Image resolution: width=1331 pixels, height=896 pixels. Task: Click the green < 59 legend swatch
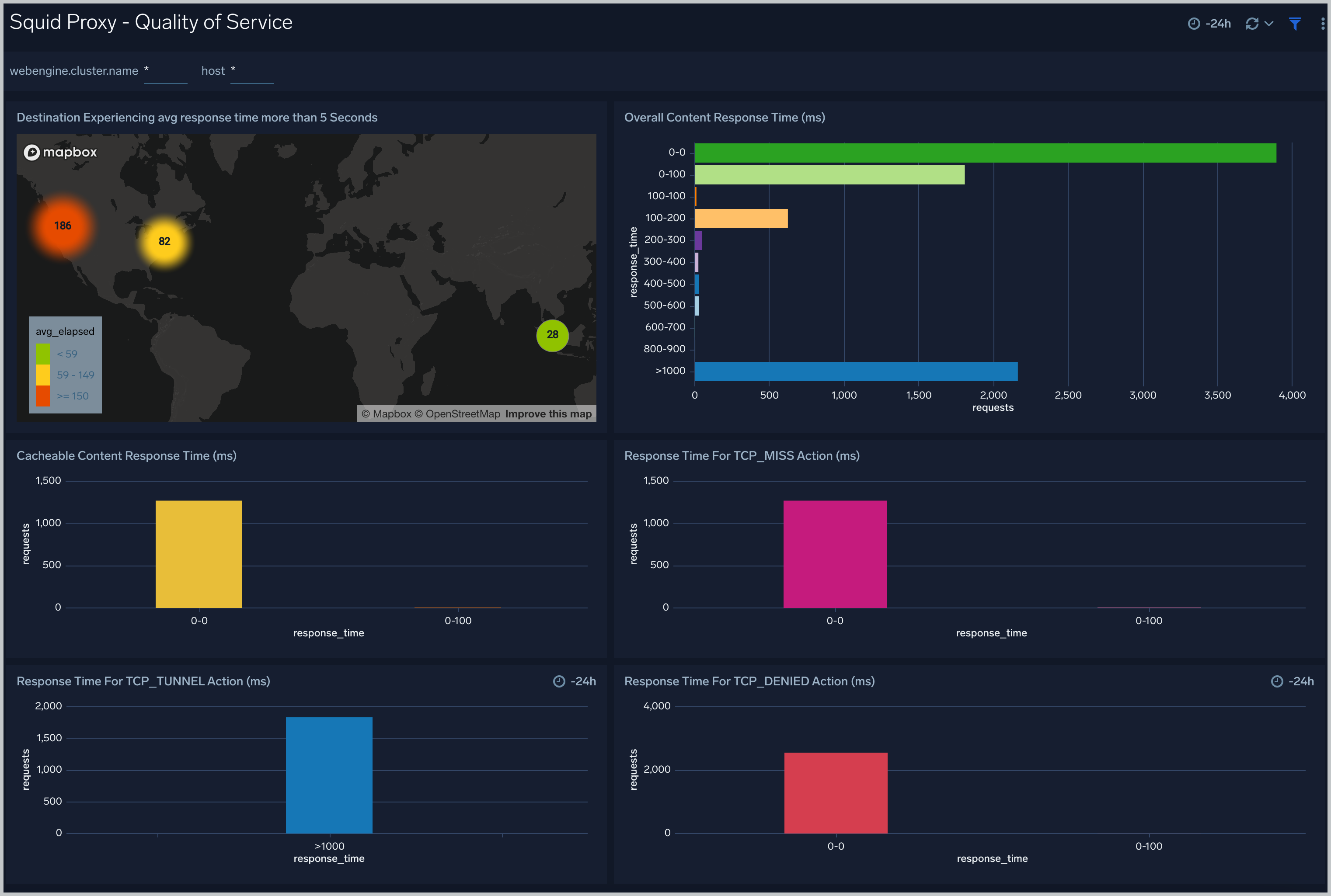(x=43, y=354)
